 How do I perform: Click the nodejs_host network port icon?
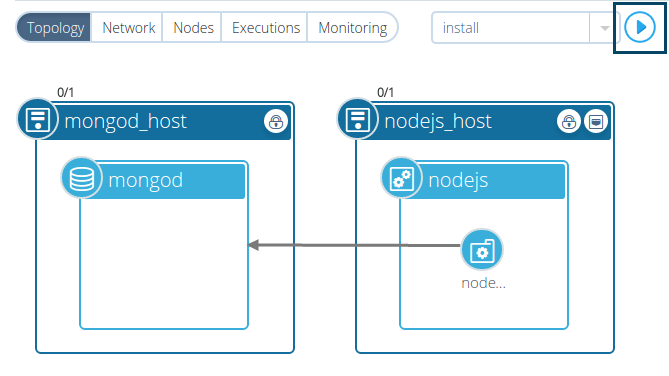pyautogui.click(x=596, y=122)
